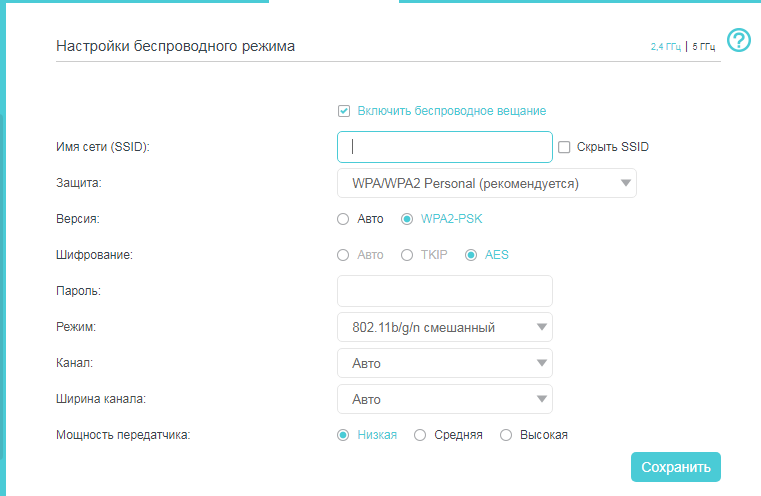Choose Авто encryption radio button
The image size is (761, 496).
point(343,255)
